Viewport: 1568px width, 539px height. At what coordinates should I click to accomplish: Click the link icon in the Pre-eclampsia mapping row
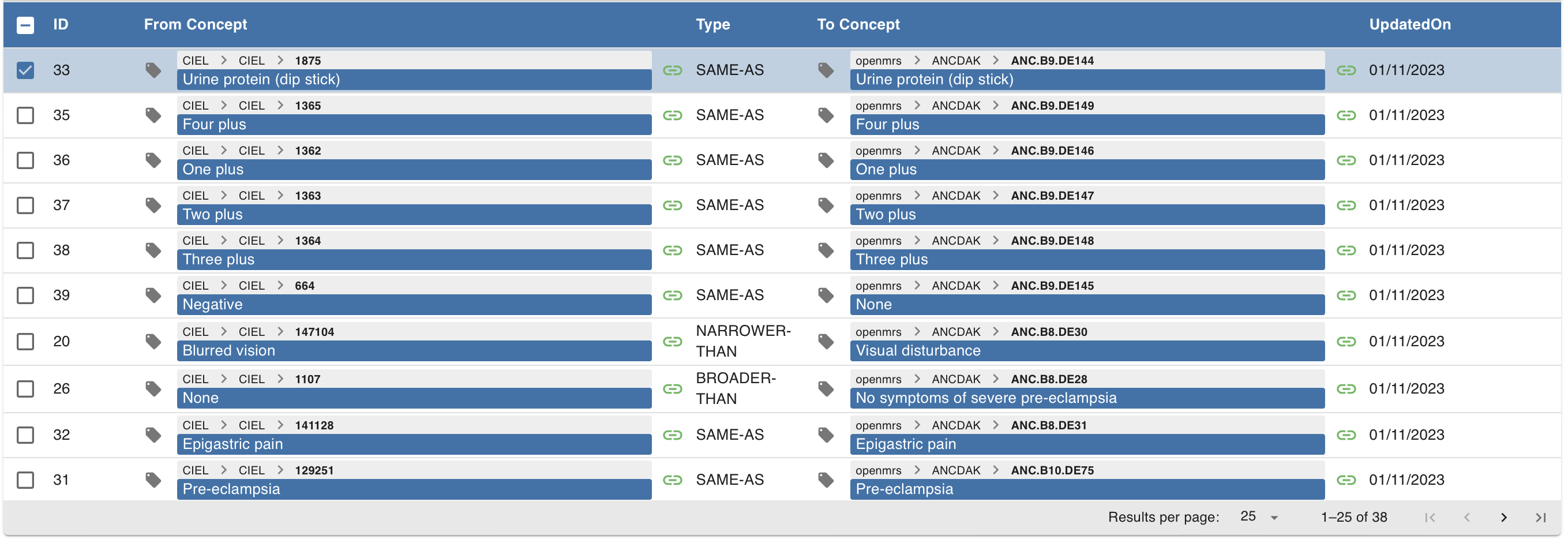pyautogui.click(x=672, y=480)
